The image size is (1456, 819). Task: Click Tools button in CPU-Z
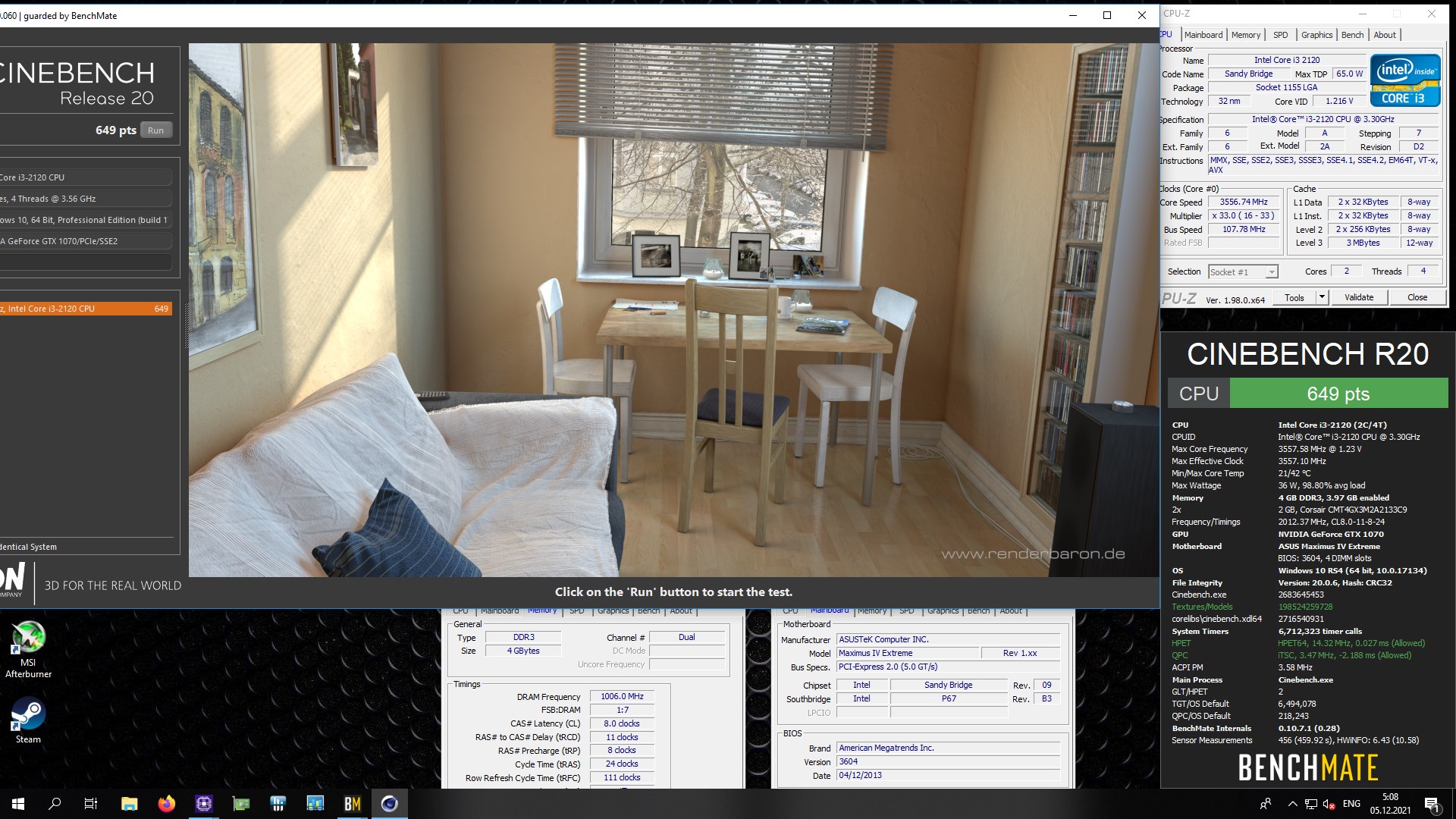pos(1294,298)
